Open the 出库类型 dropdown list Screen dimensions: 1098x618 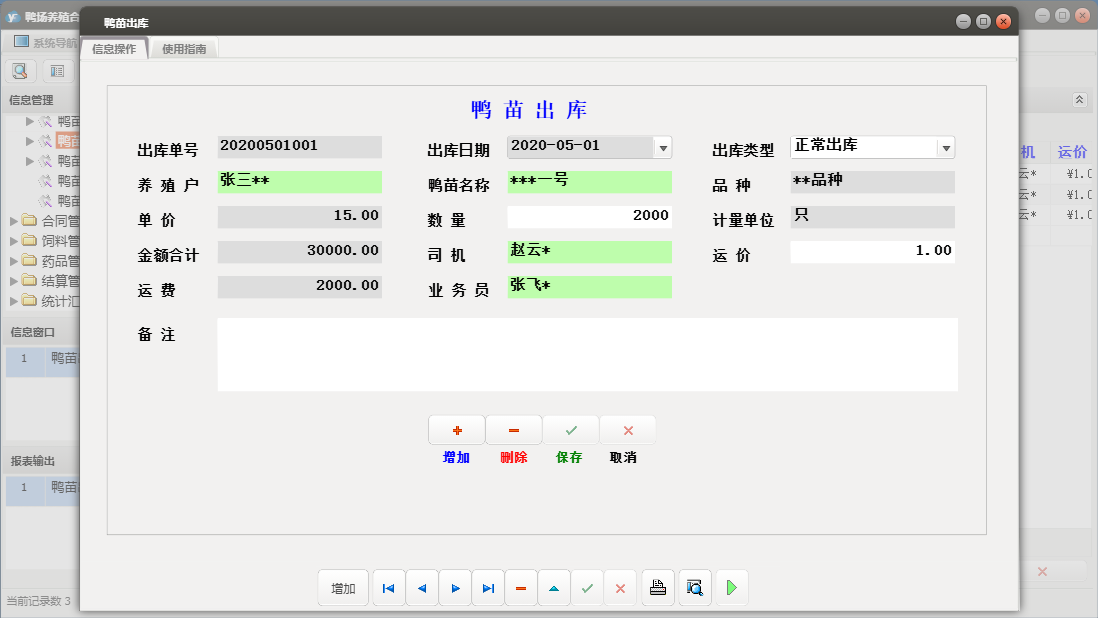[x=944, y=147]
